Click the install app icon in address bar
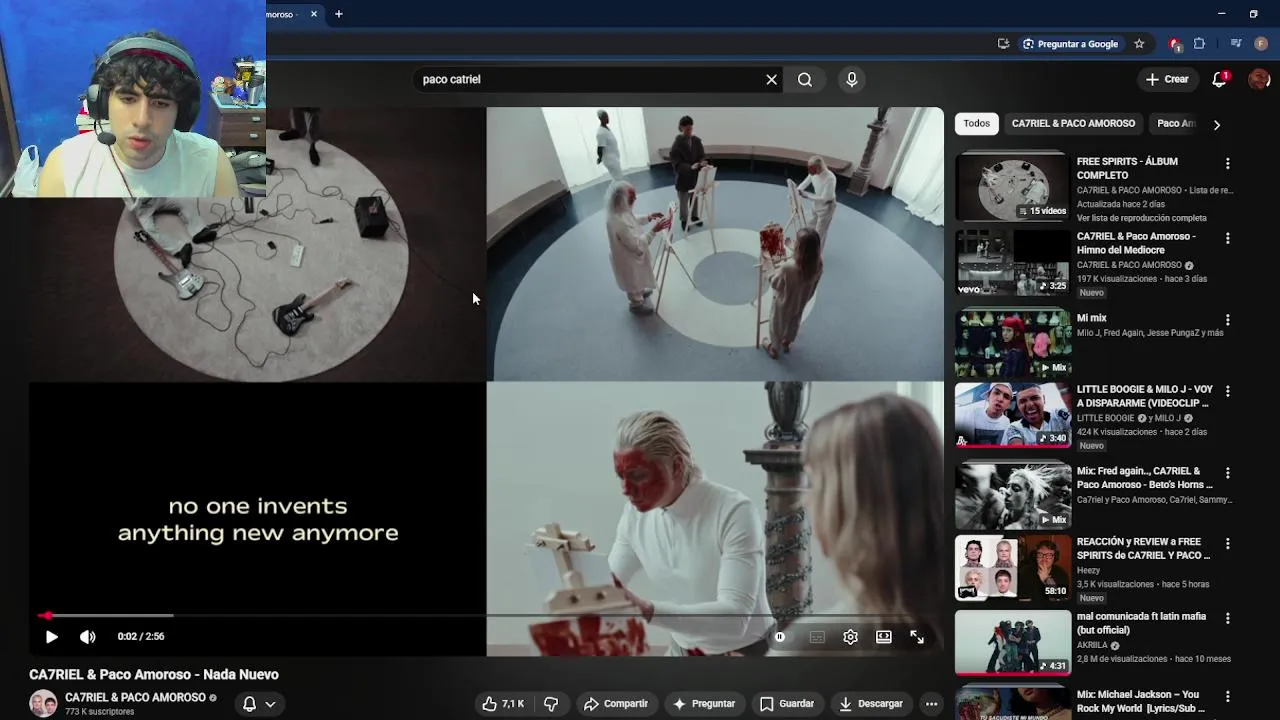This screenshot has height=720, width=1280. pos(1003,44)
